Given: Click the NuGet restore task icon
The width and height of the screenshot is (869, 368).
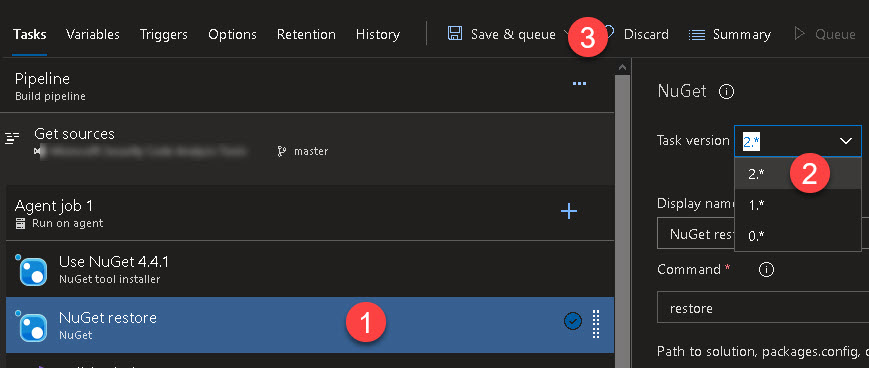Looking at the screenshot, I should click(x=33, y=327).
